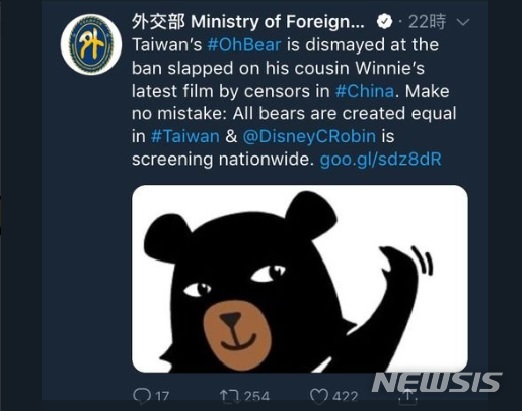Open the #OhBear hashtag
Viewport: 522px width, 411px height.
click(244, 45)
